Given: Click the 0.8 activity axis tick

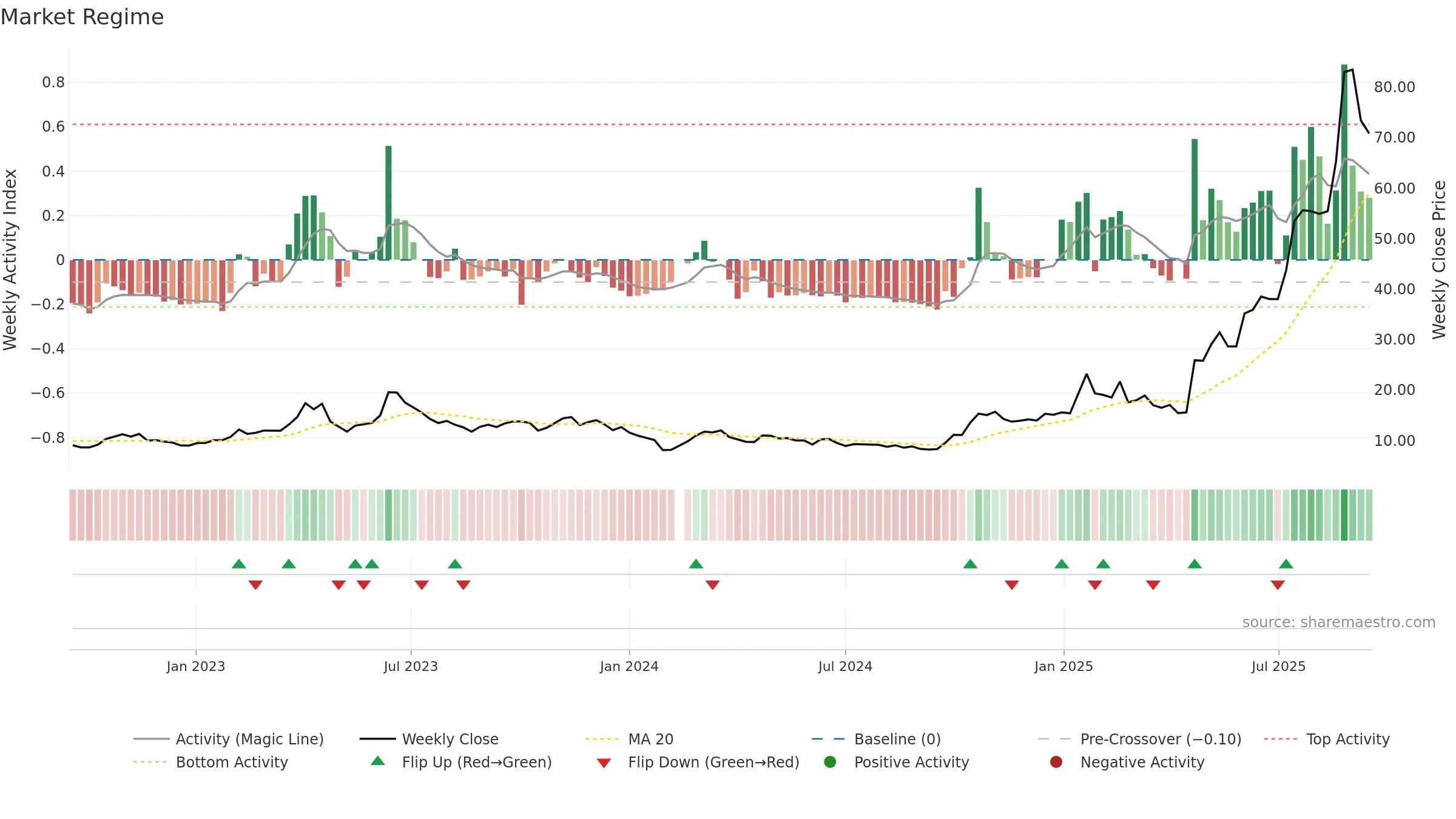Looking at the screenshot, I should 53,83.
